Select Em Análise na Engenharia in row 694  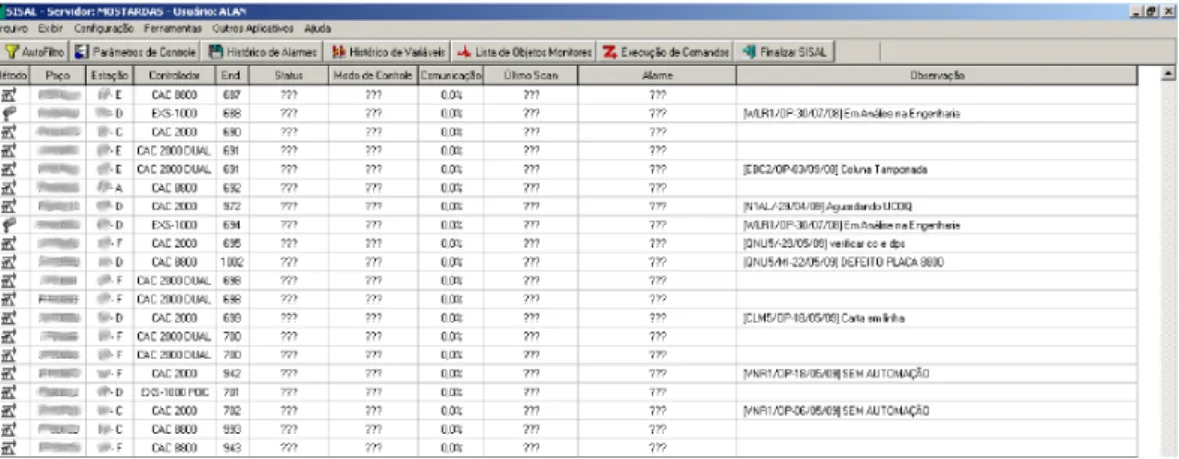tap(937, 225)
